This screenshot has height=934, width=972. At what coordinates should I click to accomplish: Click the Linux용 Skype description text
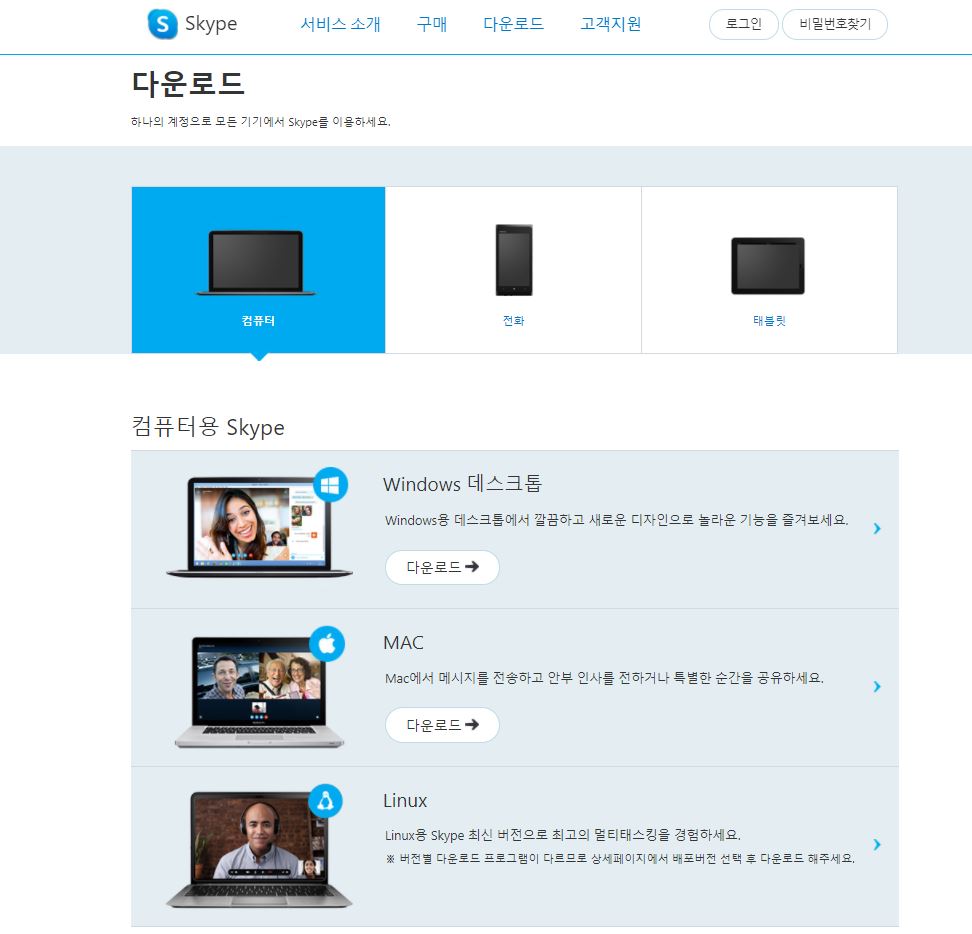click(x=563, y=835)
